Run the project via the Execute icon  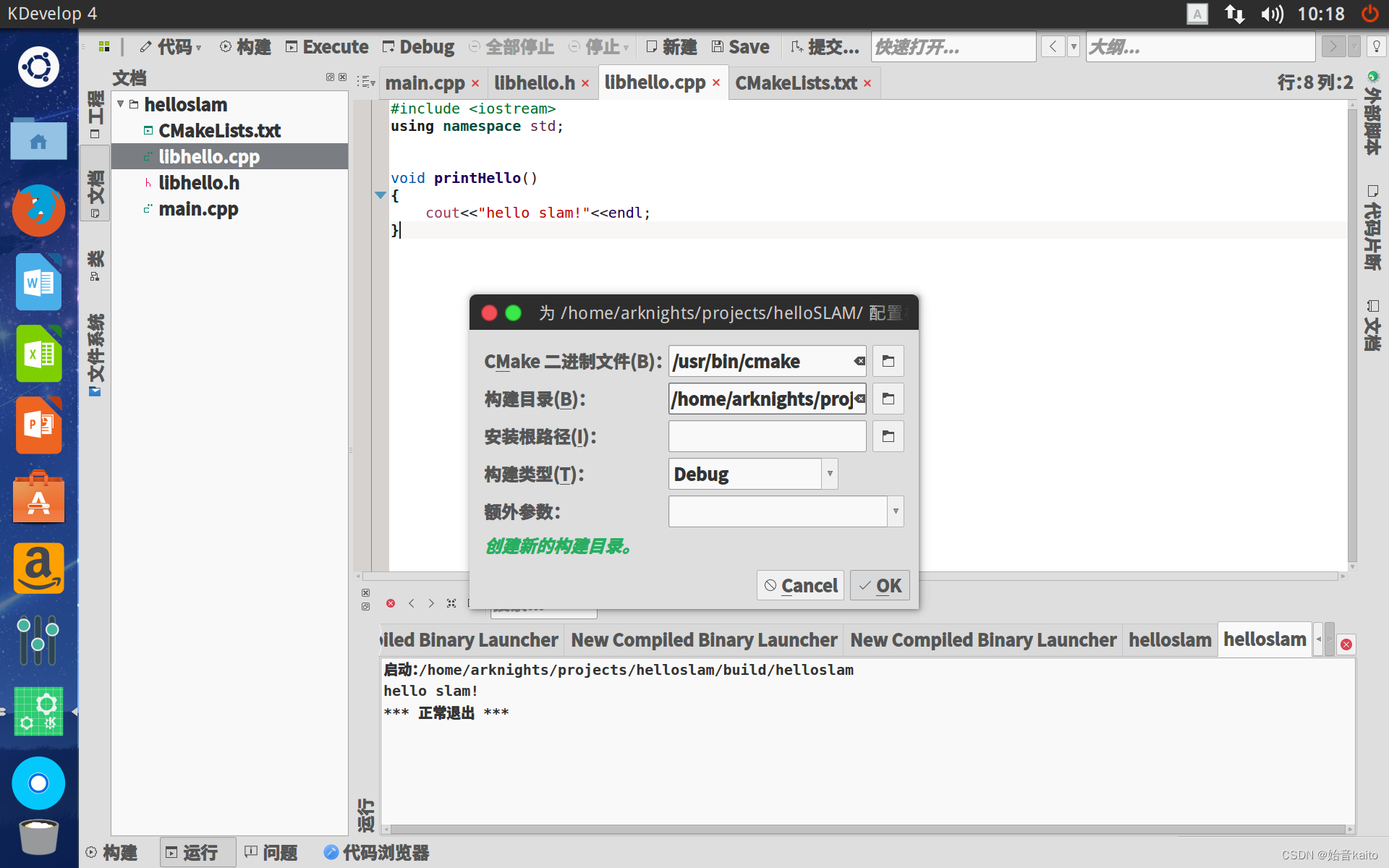[x=292, y=46]
